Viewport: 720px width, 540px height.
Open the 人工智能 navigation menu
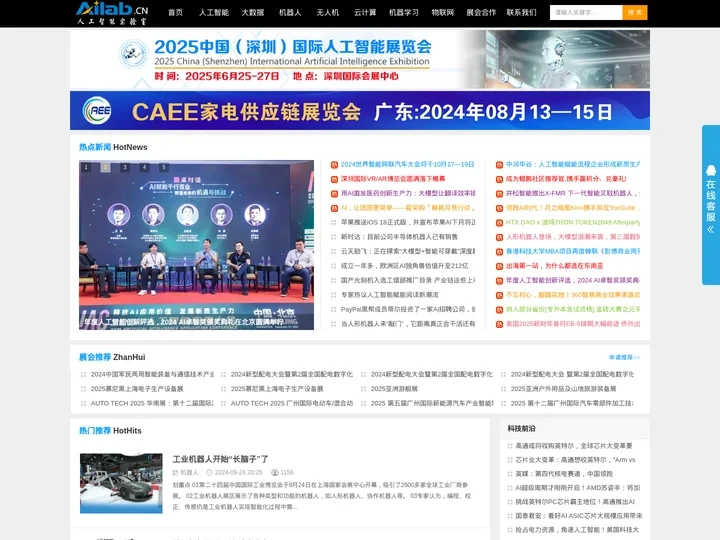pyautogui.click(x=214, y=12)
